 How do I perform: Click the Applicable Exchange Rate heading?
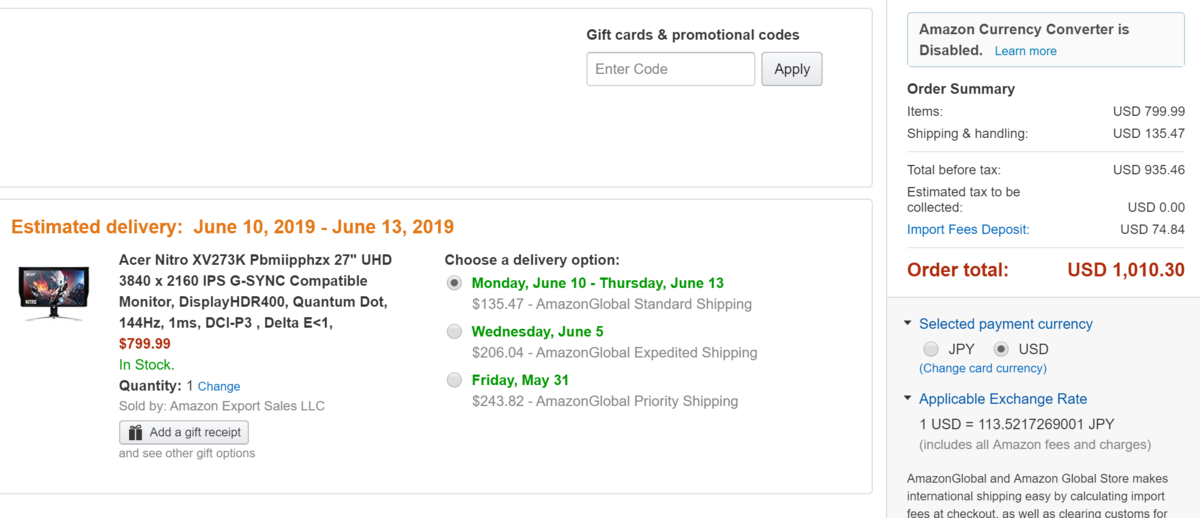(x=1003, y=399)
